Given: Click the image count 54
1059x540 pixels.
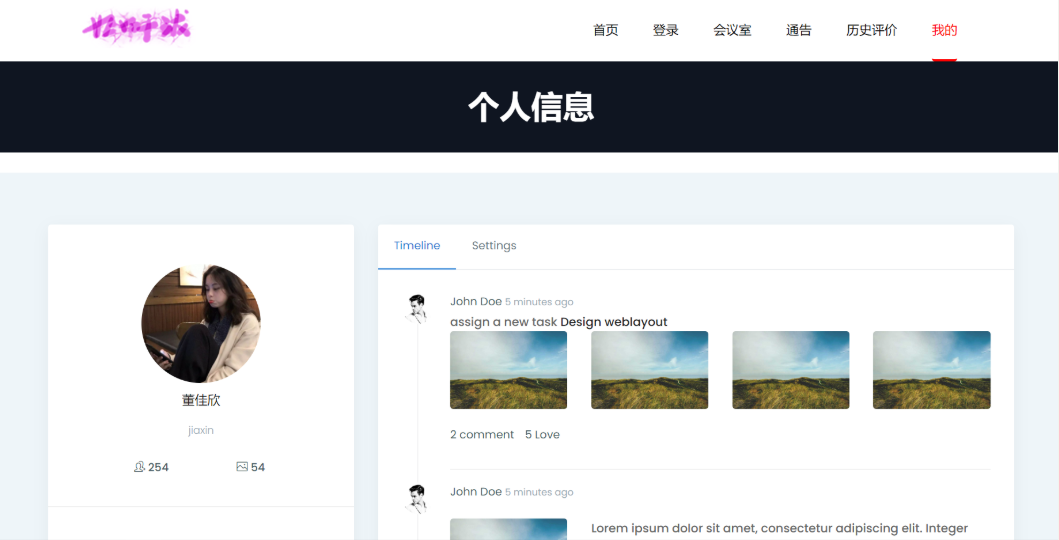Looking at the screenshot, I should point(258,467).
